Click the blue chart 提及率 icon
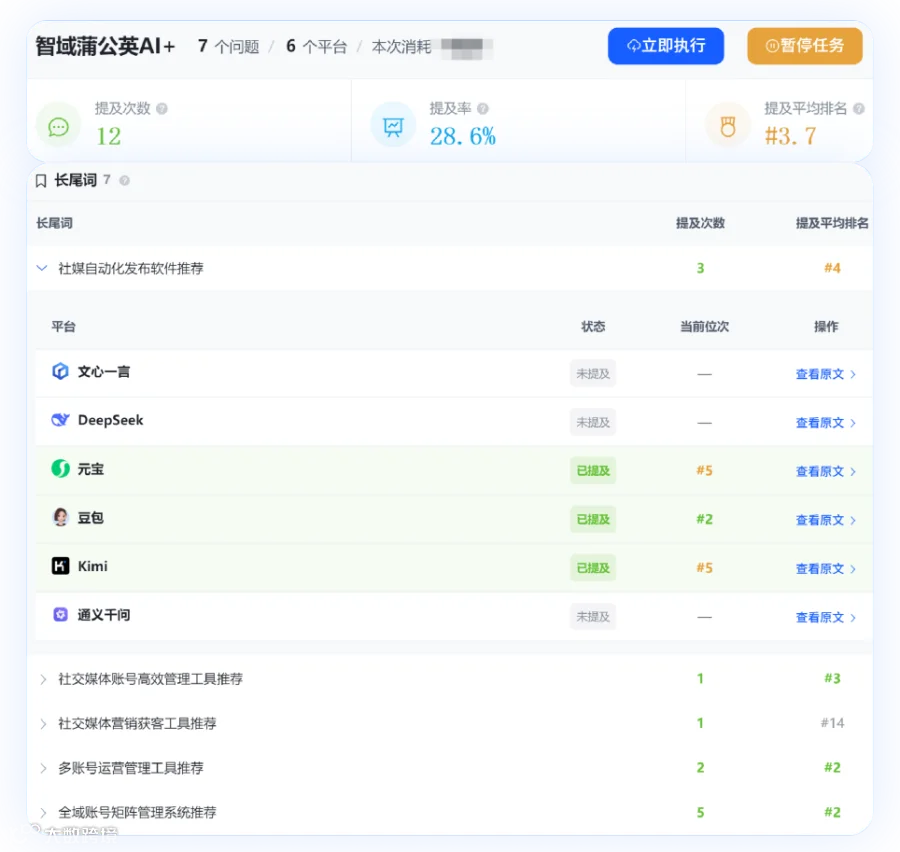The image size is (900, 852). [x=393, y=126]
